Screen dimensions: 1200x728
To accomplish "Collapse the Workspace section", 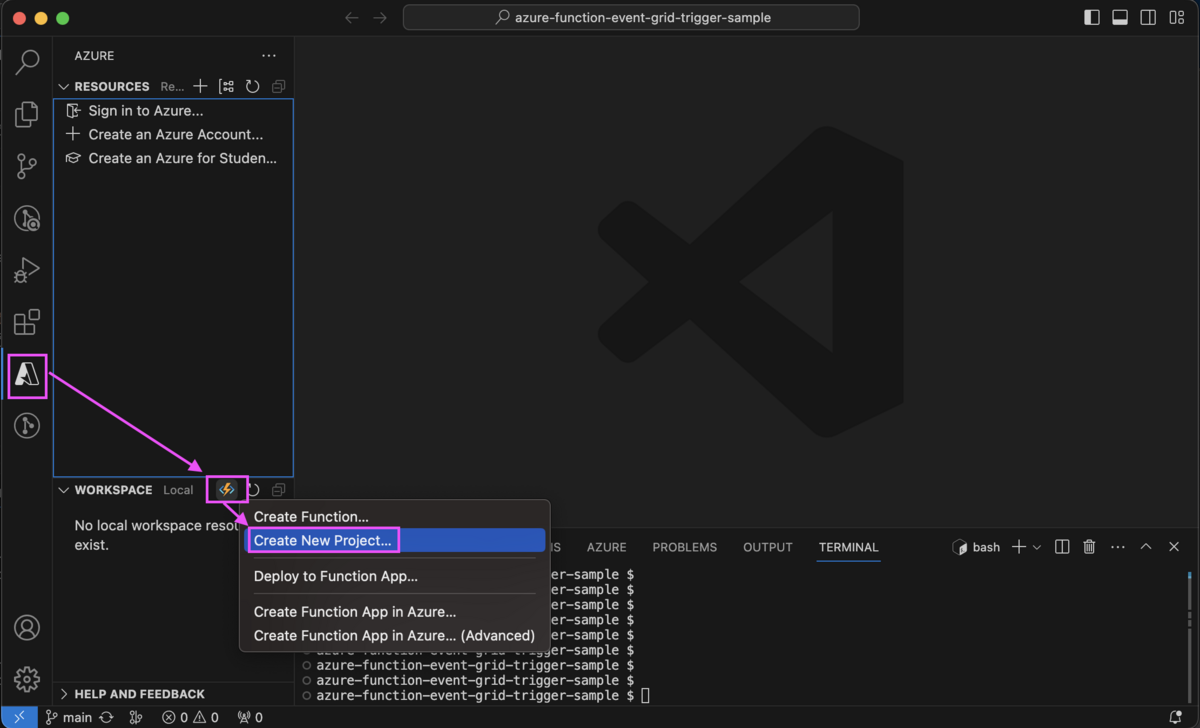I will [63, 489].
